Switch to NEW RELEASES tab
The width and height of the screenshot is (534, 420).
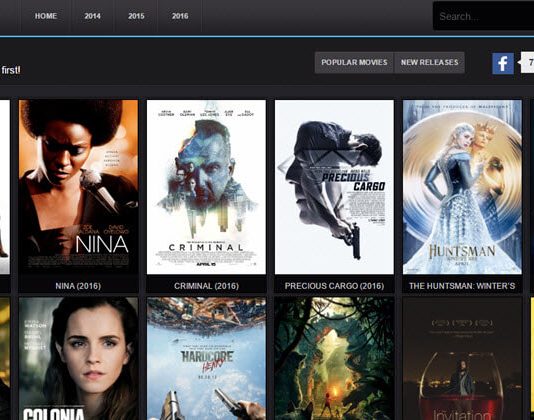coord(429,62)
